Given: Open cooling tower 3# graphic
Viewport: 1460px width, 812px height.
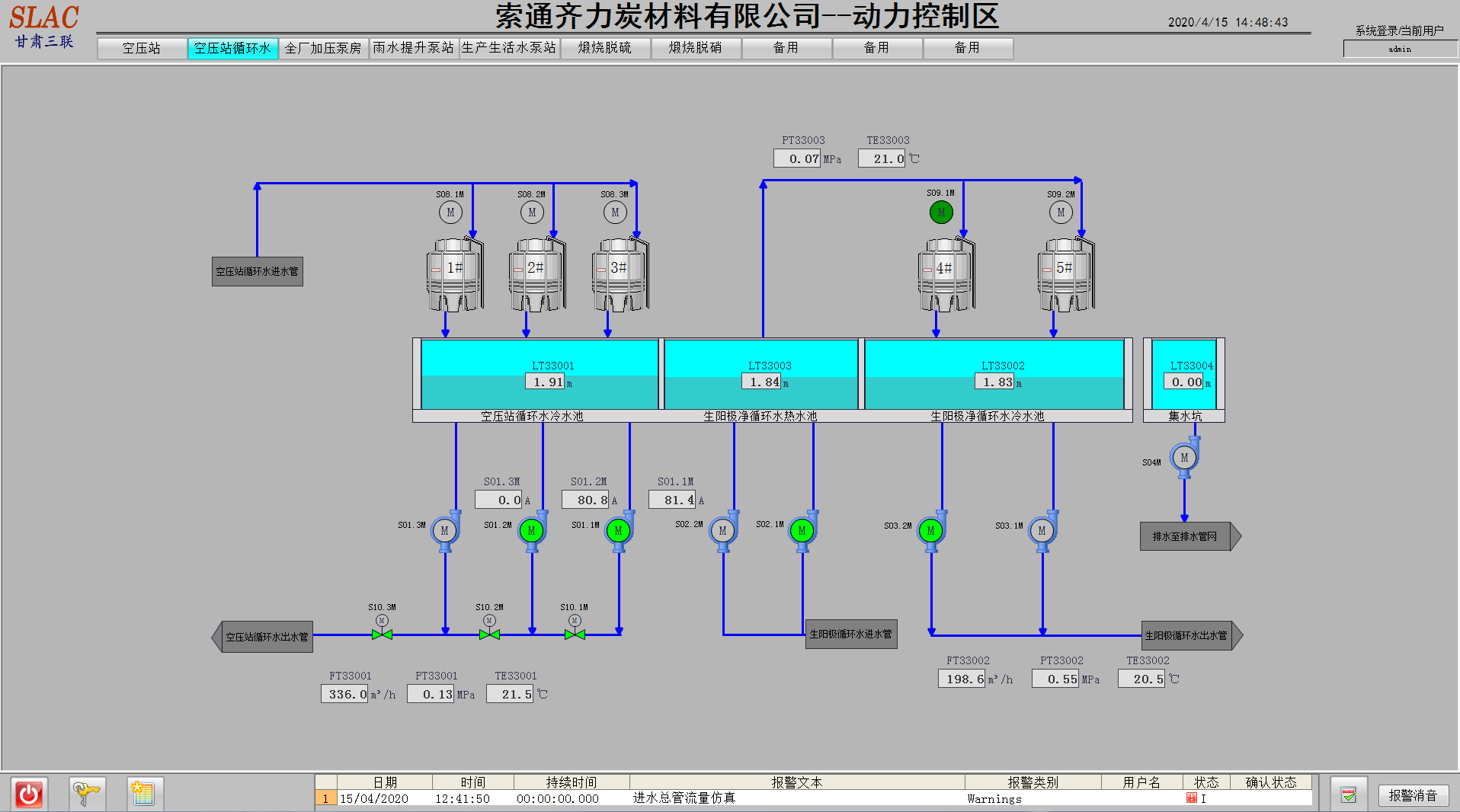Looking at the screenshot, I should (620, 274).
